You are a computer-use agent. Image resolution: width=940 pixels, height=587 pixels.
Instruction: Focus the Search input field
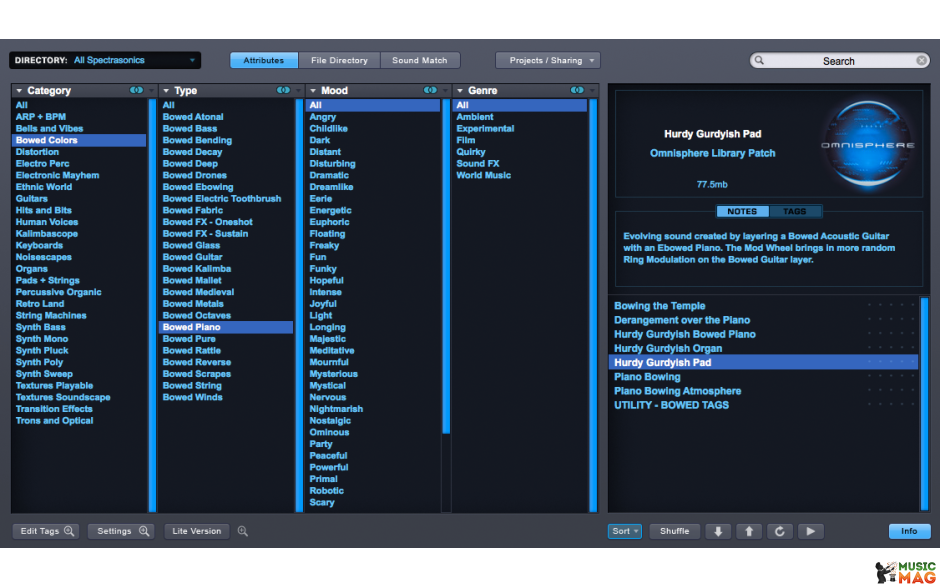pos(839,61)
